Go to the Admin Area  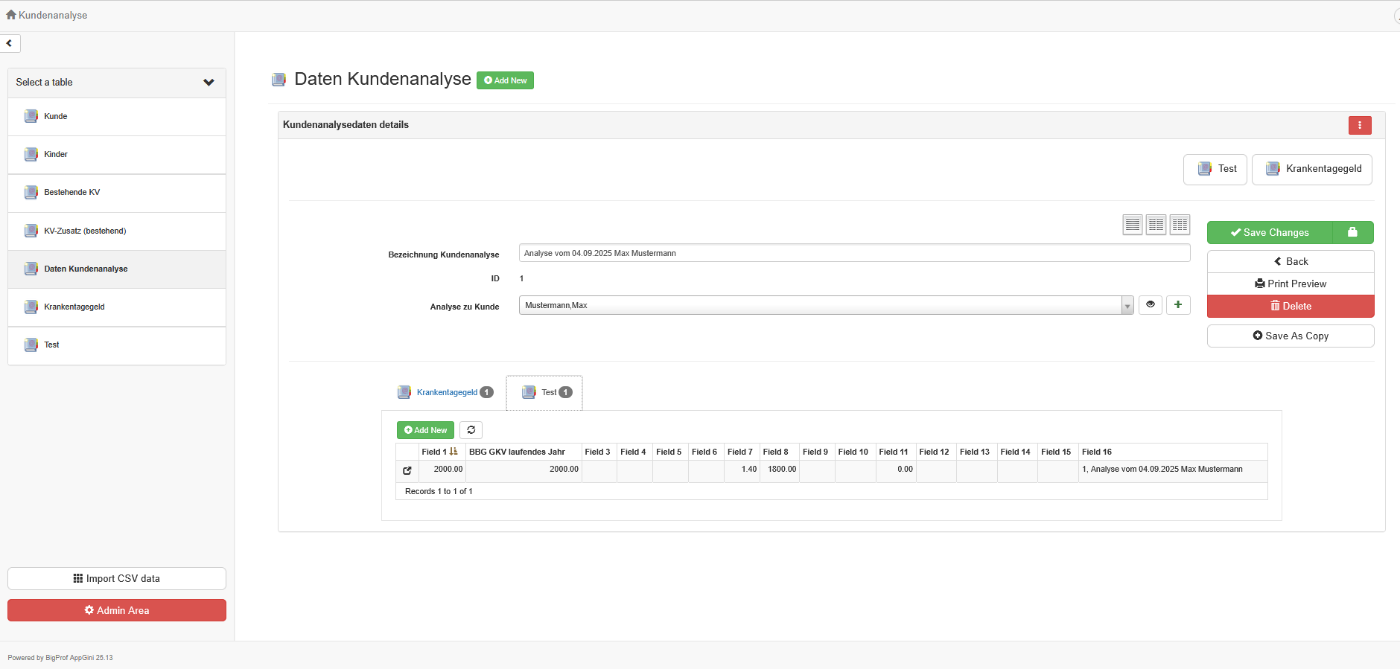117,610
